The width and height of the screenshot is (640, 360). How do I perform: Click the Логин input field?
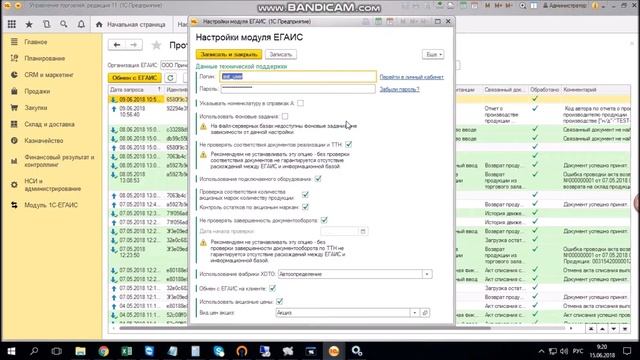[x=298, y=76]
